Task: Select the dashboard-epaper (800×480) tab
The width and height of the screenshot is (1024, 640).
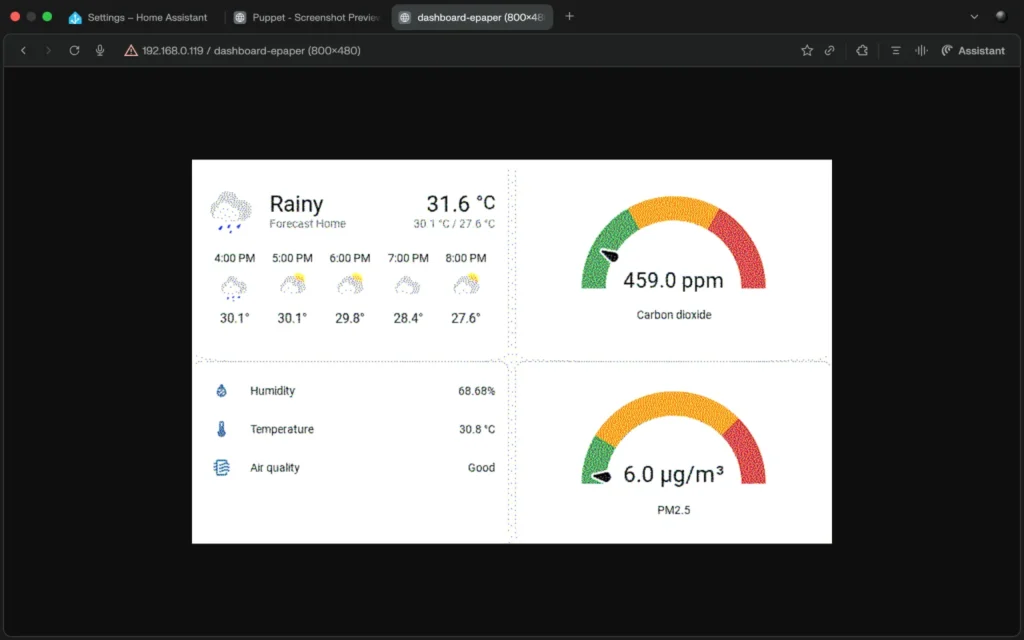Action: pyautogui.click(x=472, y=17)
